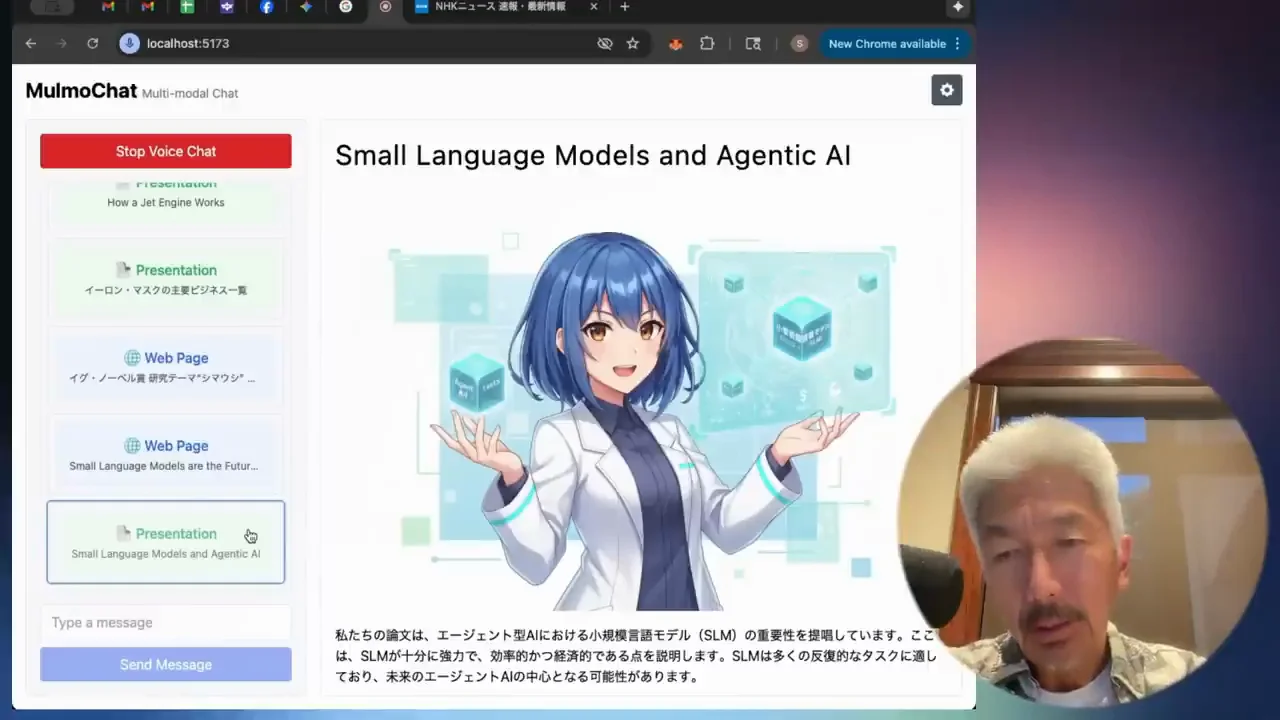
Task: Click the localhost:5173 address bar
Action: (x=380, y=43)
